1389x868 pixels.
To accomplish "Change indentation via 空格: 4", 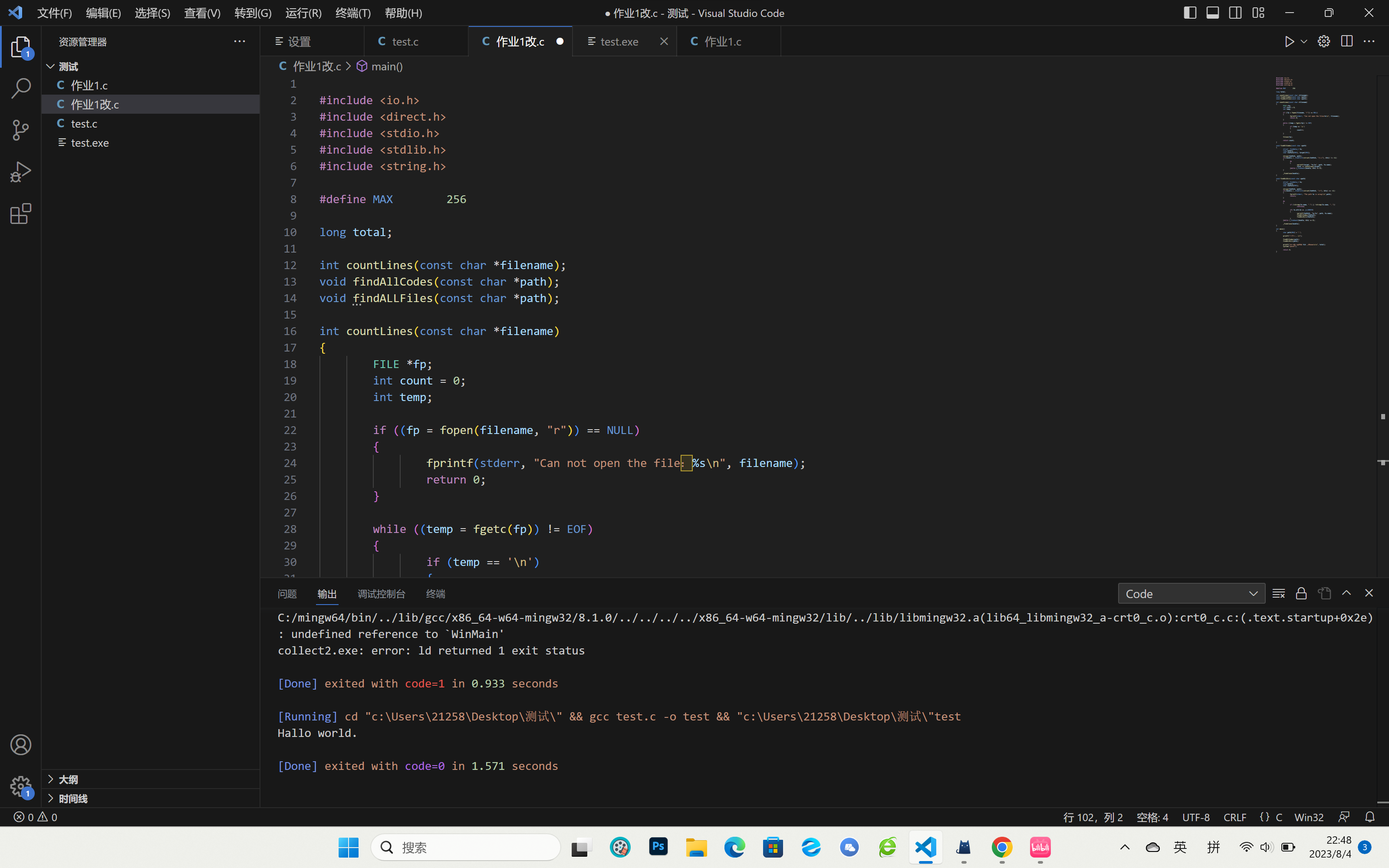I will click(x=1152, y=817).
